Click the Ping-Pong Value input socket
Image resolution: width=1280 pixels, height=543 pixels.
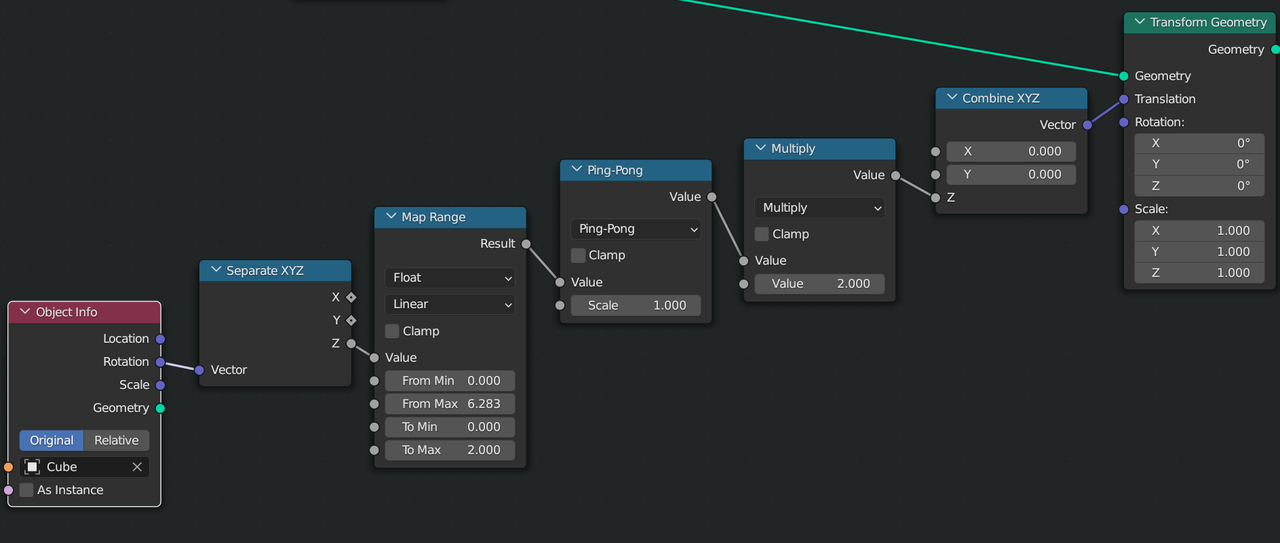[x=560, y=282]
